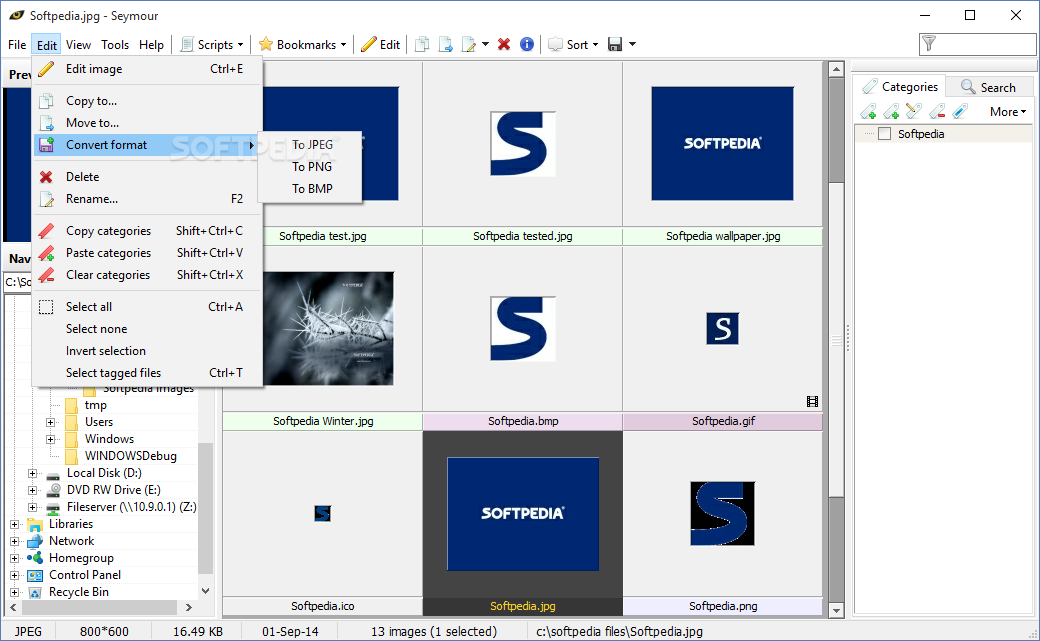The width and height of the screenshot is (1040, 641).
Task: Click the Recycle Bin icon in tree
Action: (x=35, y=593)
